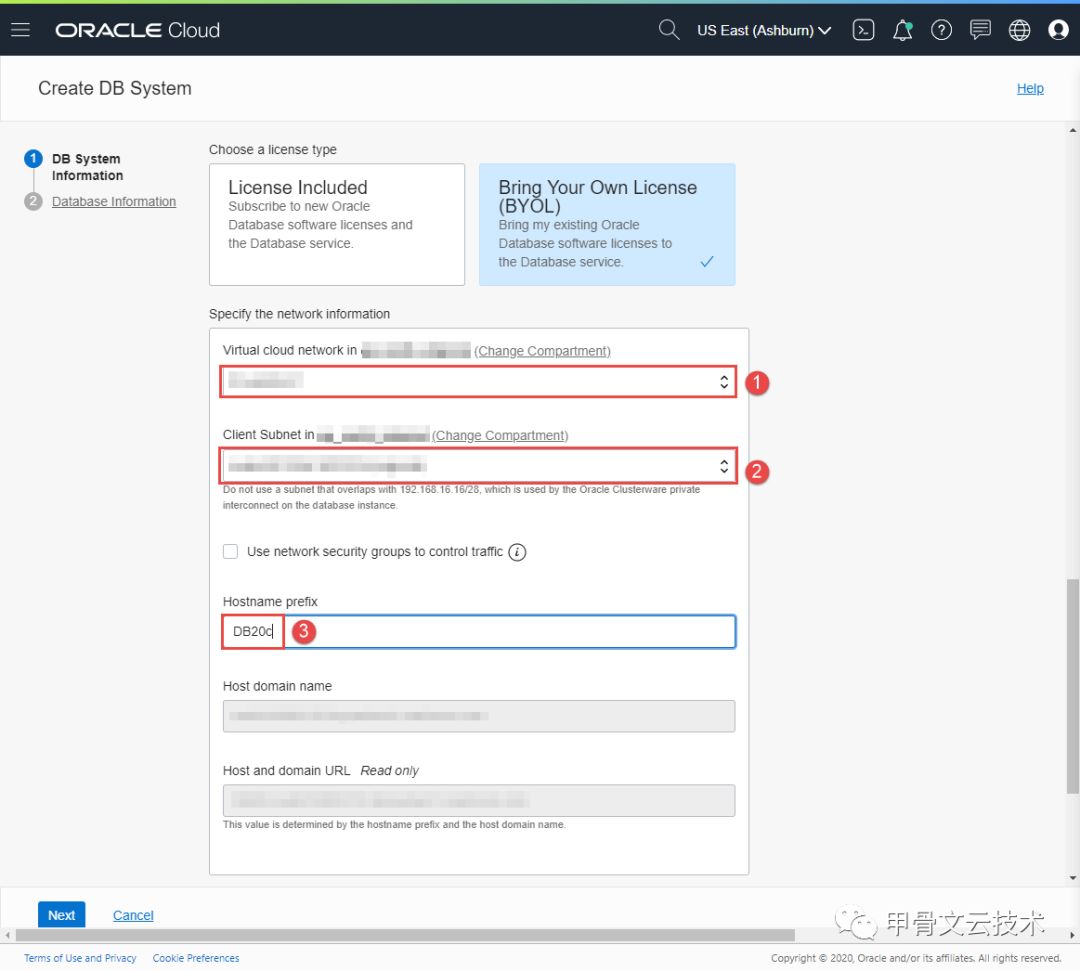
Task: Enable network security groups checkbox
Action: [231, 552]
